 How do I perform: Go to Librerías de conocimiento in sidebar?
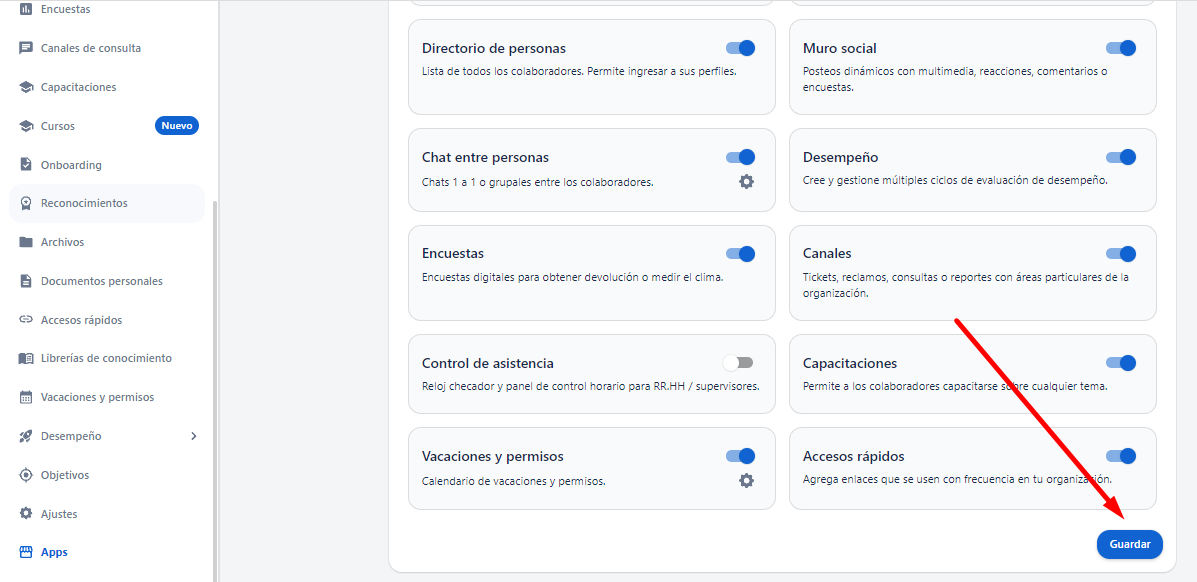point(106,358)
